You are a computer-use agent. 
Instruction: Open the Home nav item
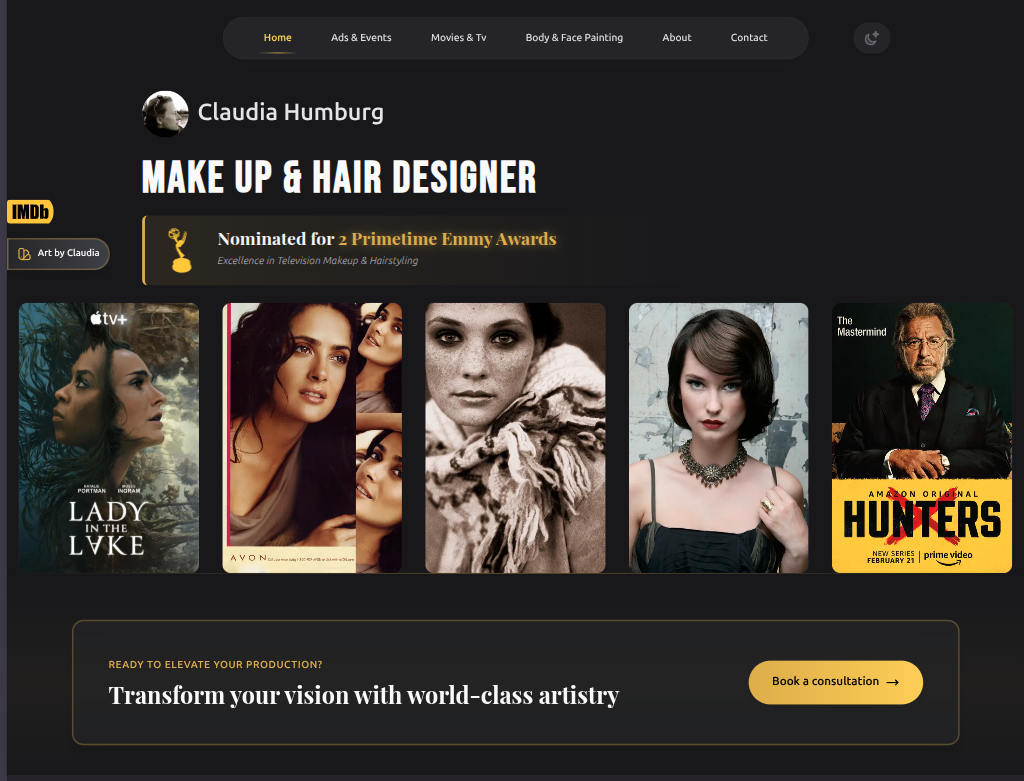(x=277, y=38)
